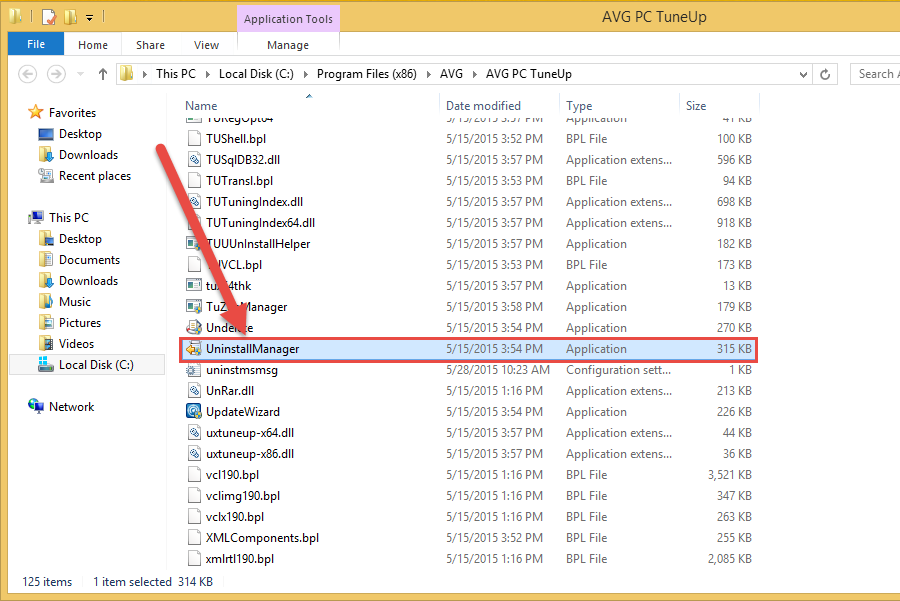Open the Manage ribbon tab
900x601 pixels.
click(288, 45)
